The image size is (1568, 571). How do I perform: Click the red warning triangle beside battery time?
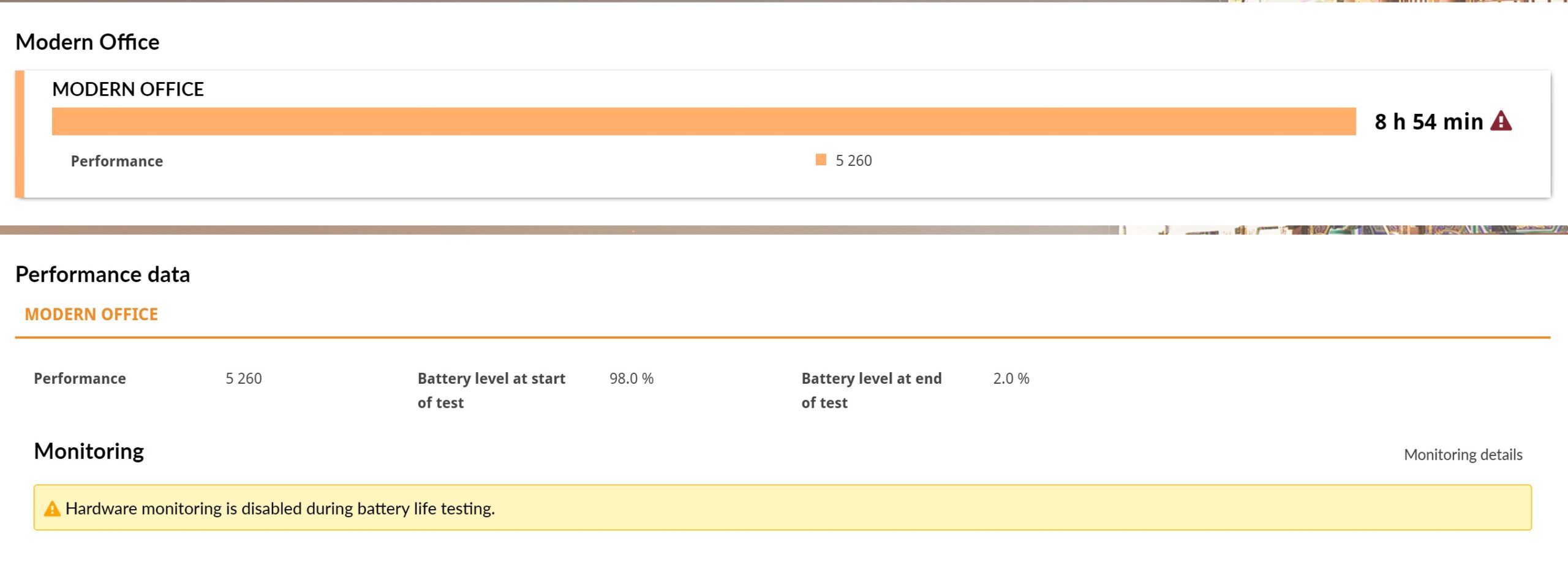[x=1501, y=121]
